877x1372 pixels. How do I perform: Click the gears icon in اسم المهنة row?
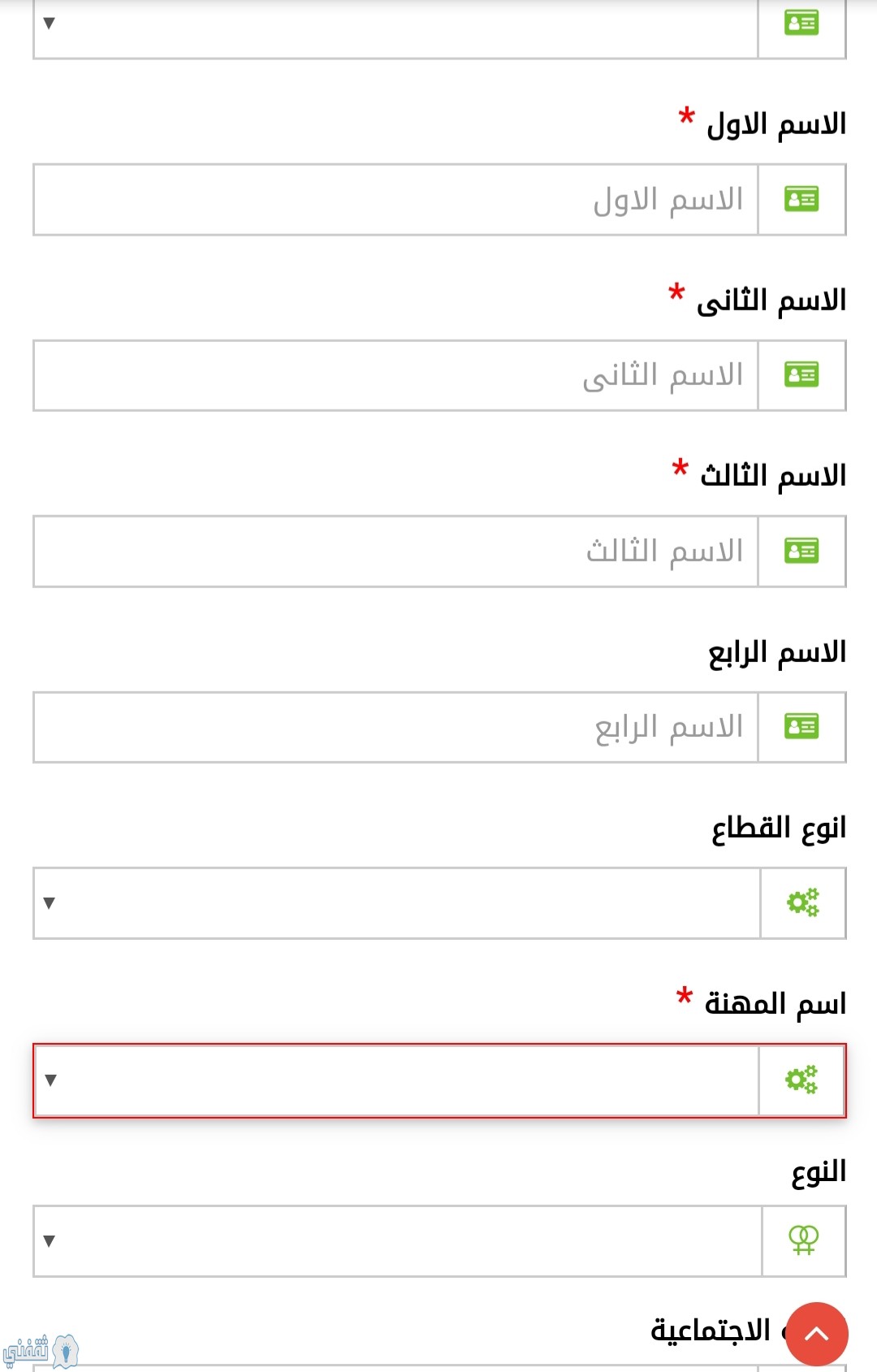coord(801,1080)
